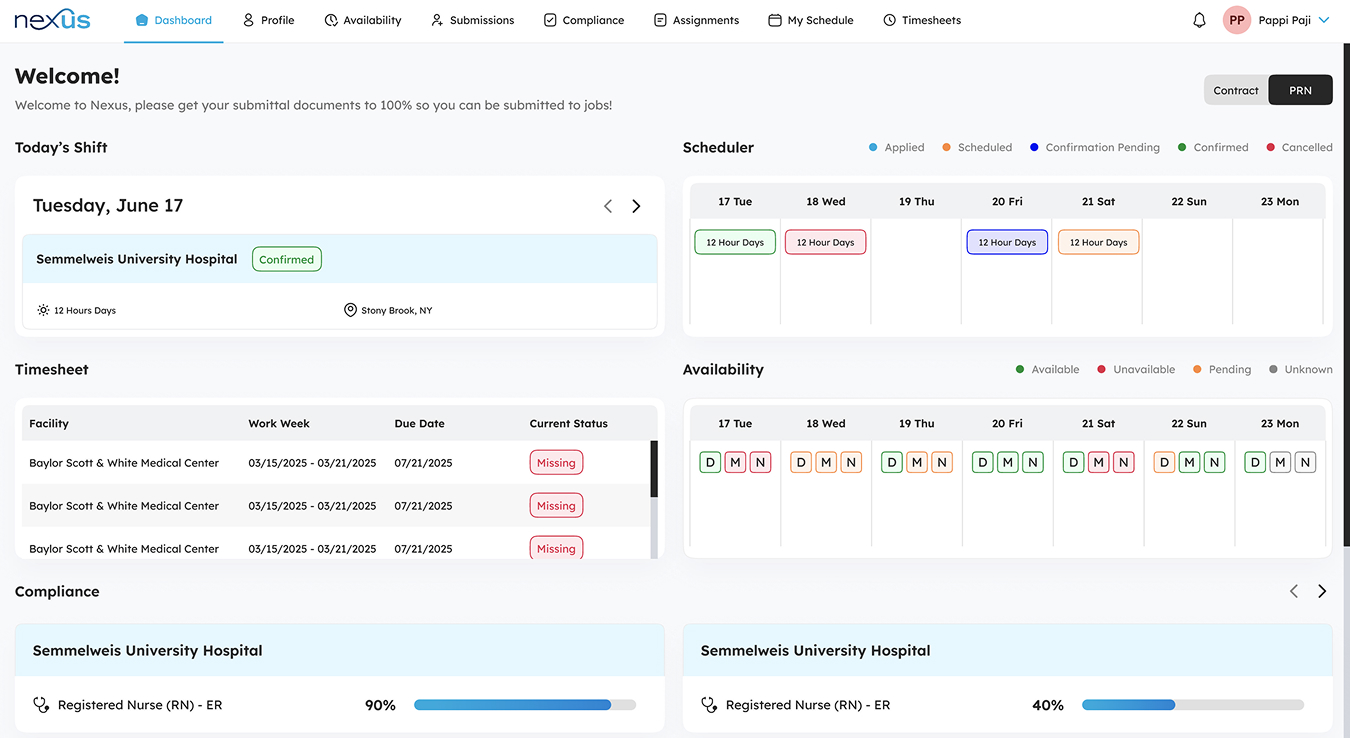Toggle the D shift for 17 Tue availability
This screenshot has width=1350, height=738.
coord(710,462)
